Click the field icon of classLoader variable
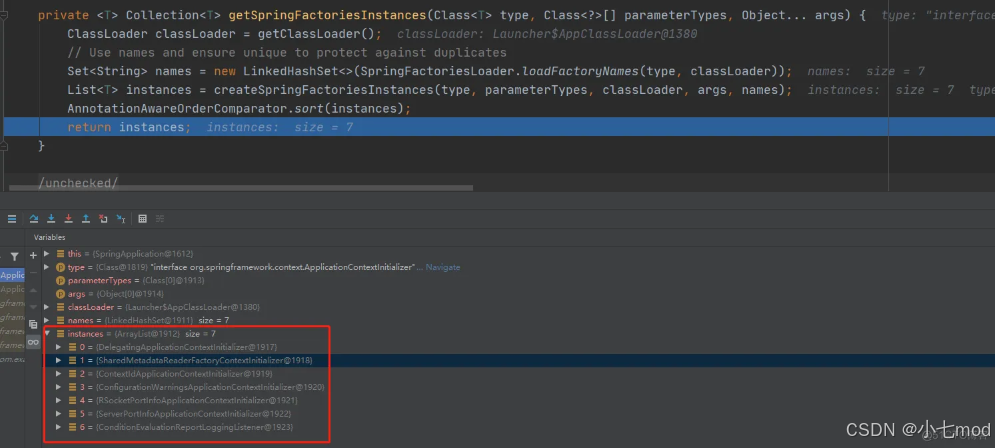 60,307
